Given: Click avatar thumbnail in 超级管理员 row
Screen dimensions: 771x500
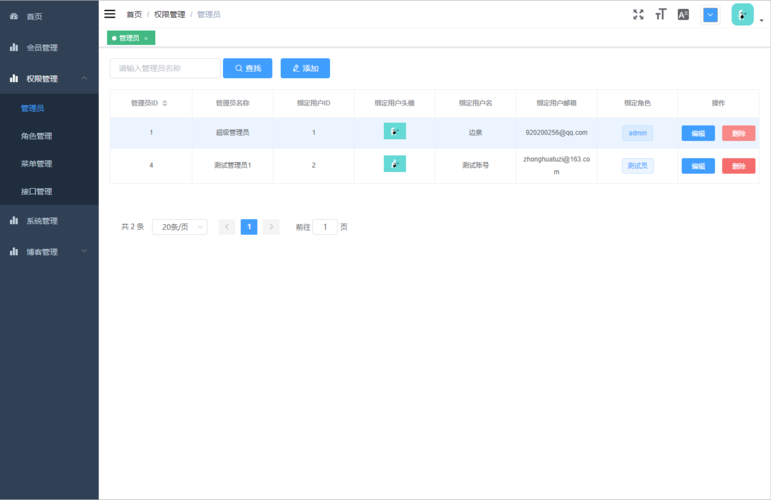Looking at the screenshot, I should pyautogui.click(x=394, y=131).
